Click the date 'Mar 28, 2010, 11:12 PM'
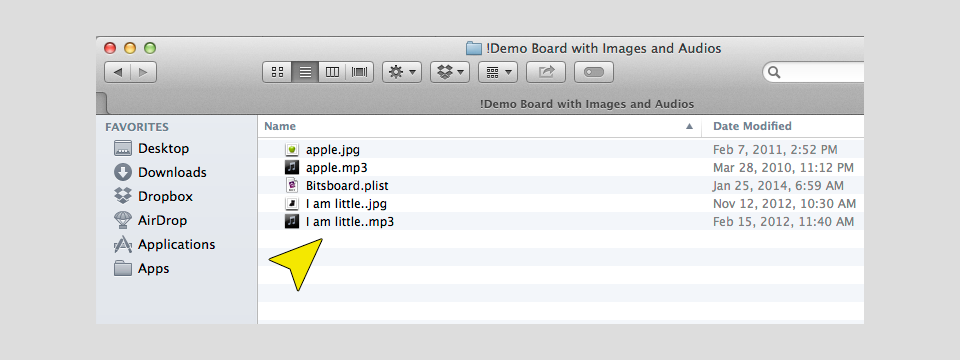This screenshot has width=960, height=360. (x=783, y=167)
